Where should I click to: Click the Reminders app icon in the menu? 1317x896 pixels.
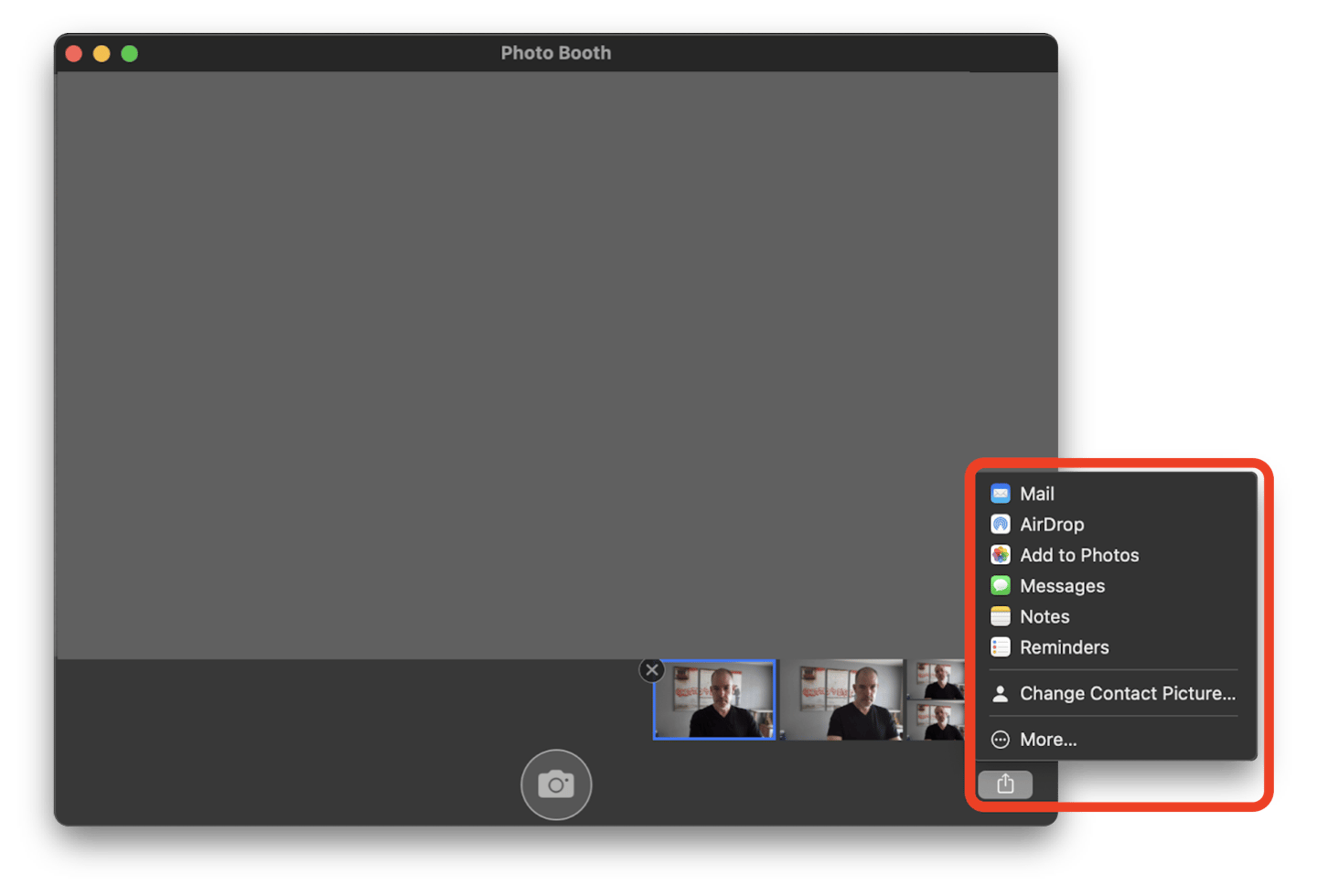[x=1001, y=647]
